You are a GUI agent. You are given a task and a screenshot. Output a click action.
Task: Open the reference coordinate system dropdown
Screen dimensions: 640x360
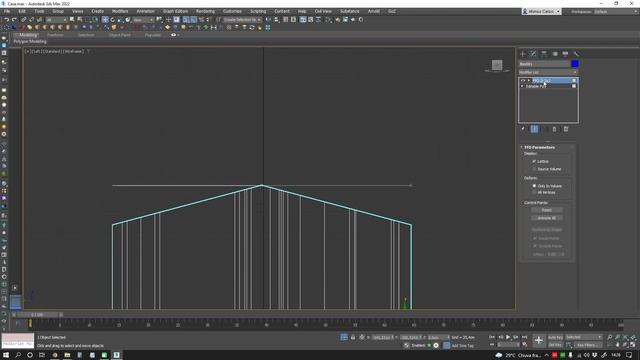pyautogui.click(x=143, y=20)
